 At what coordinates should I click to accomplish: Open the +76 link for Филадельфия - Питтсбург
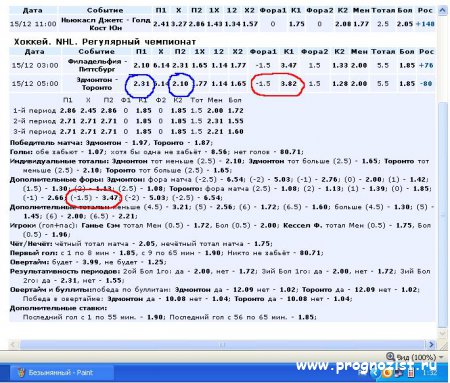426,65
